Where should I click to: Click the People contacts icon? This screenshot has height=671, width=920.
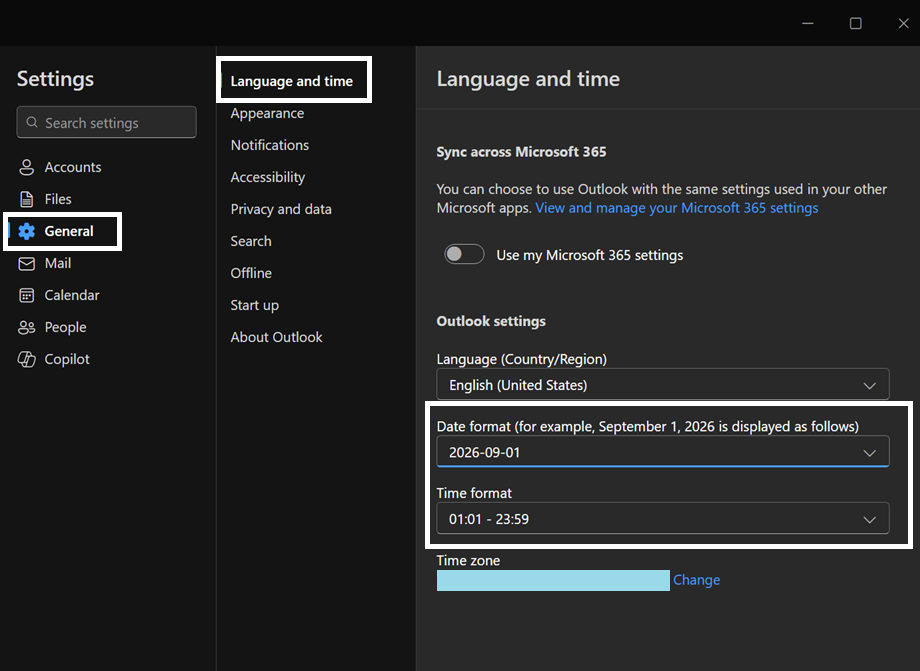click(27, 327)
